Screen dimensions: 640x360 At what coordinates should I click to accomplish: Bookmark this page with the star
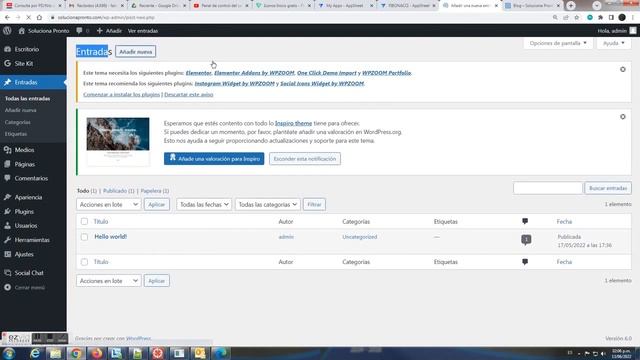tap(577, 18)
